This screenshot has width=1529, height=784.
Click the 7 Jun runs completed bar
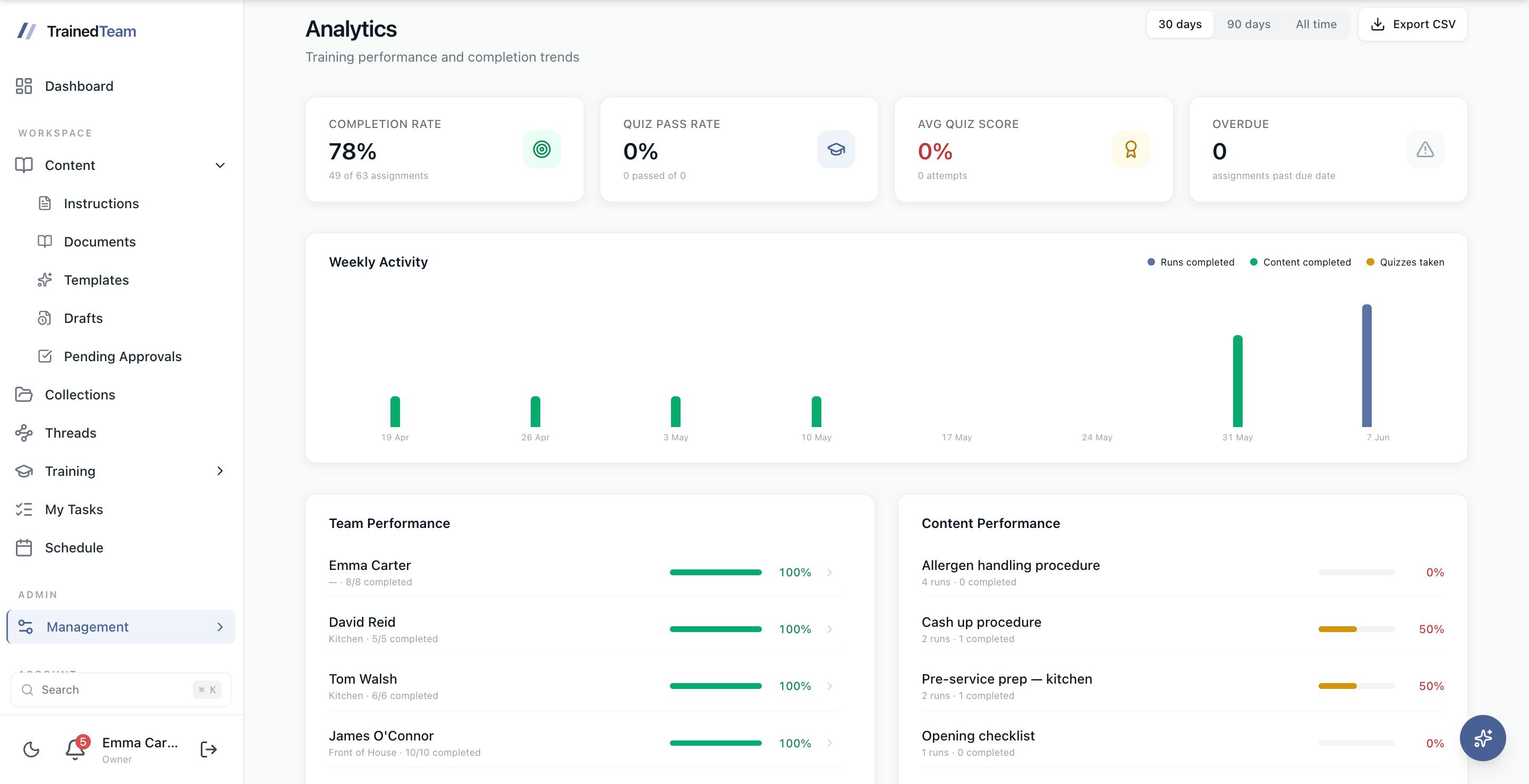click(x=1366, y=365)
